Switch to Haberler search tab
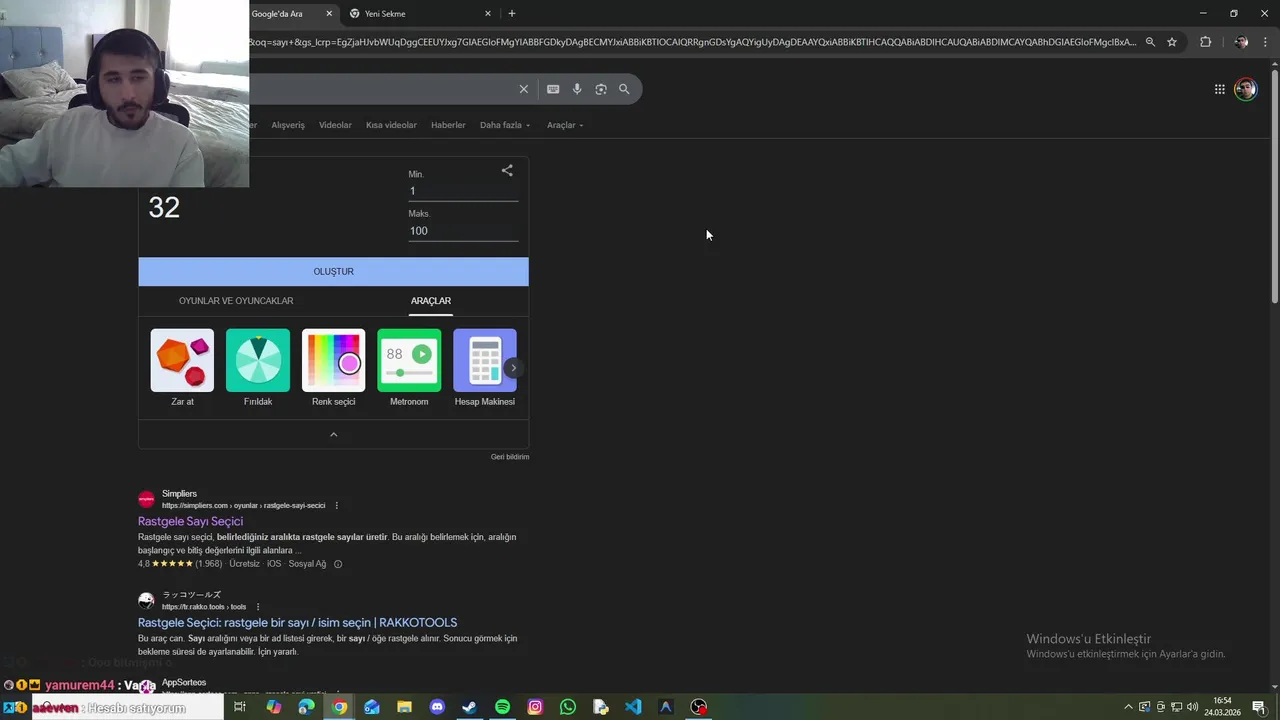The width and height of the screenshot is (1280, 720). click(x=448, y=125)
